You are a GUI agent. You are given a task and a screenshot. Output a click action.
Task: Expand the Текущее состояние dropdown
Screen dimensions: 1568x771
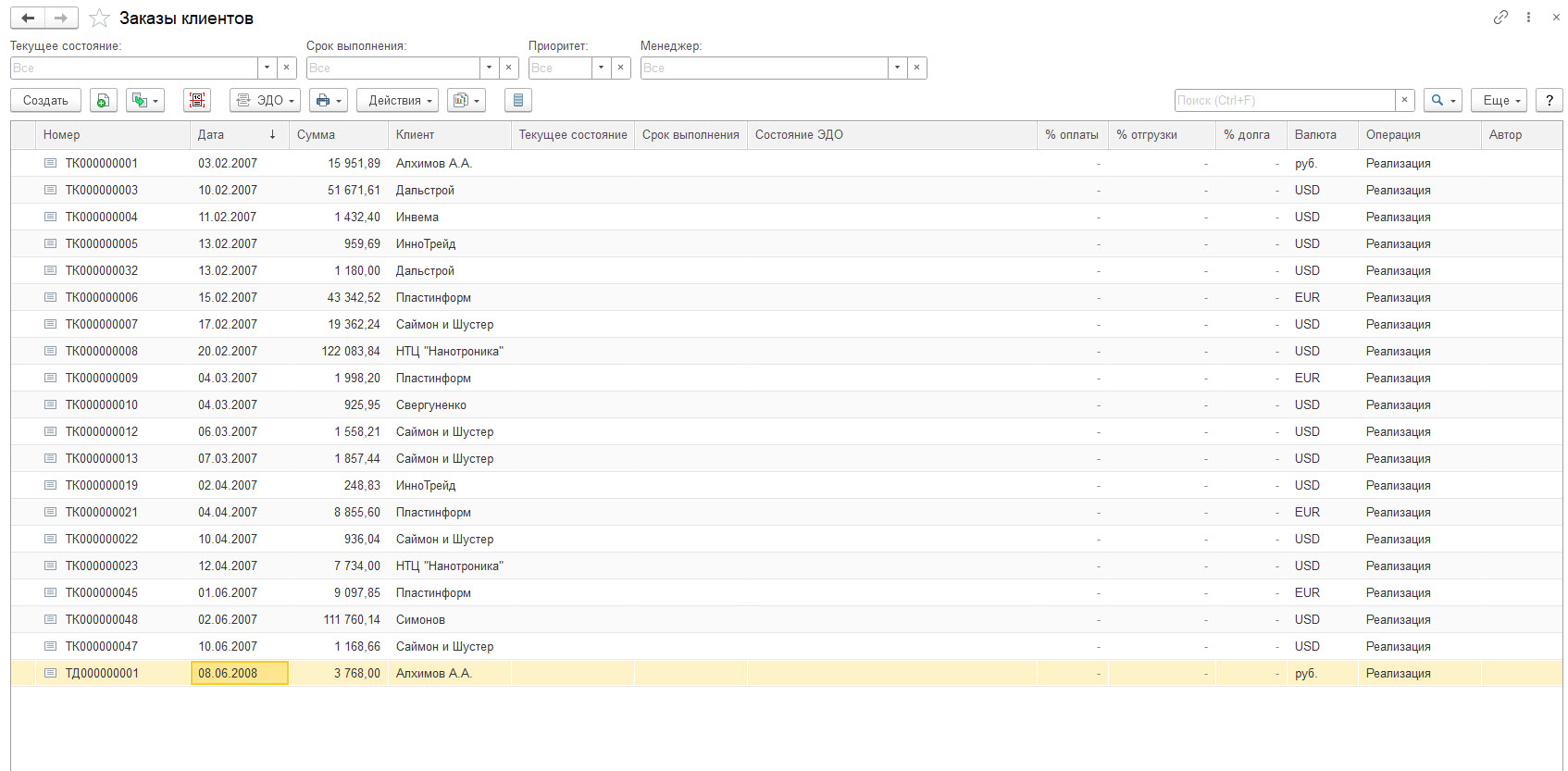click(267, 68)
